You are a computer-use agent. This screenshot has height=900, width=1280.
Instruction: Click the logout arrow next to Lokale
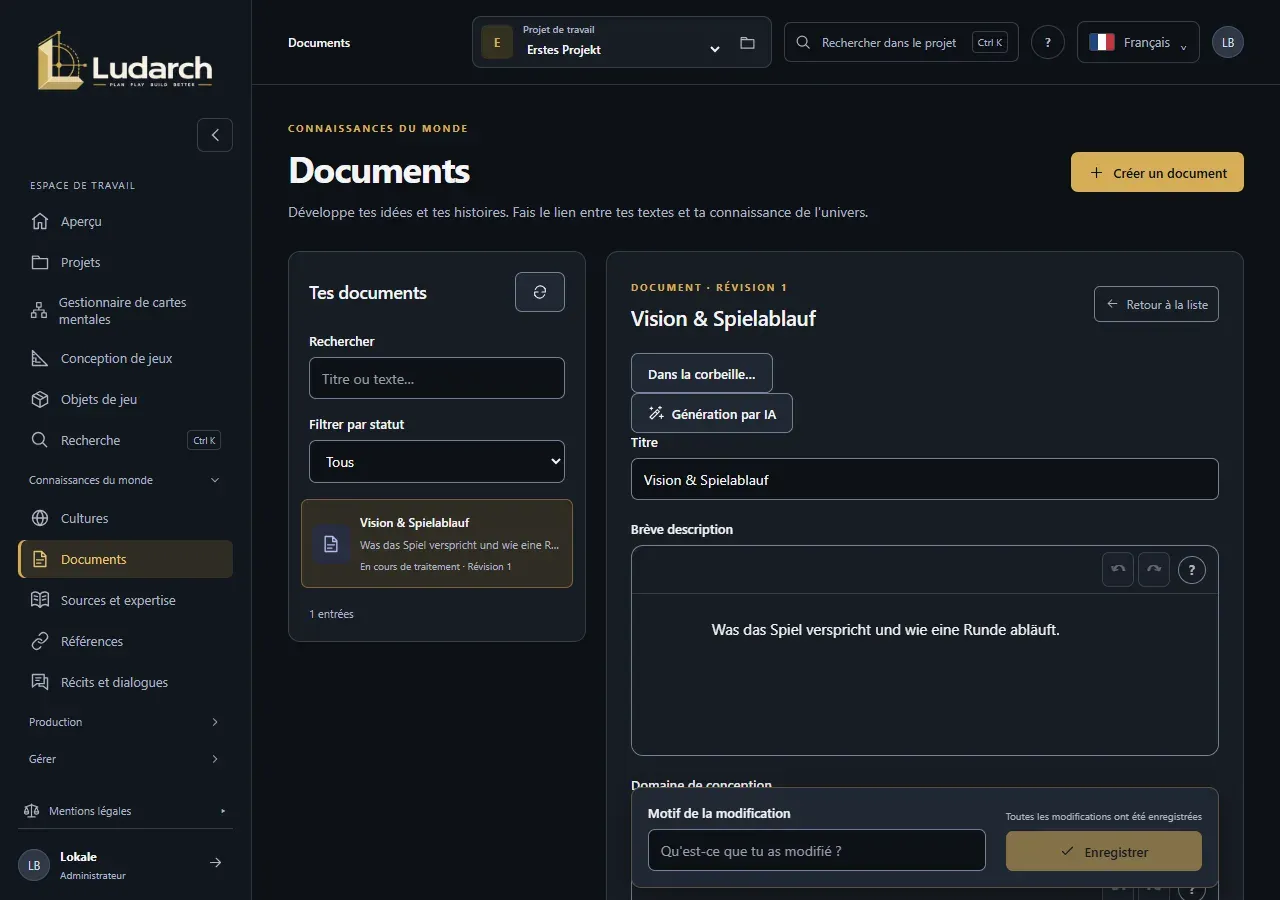pos(215,863)
